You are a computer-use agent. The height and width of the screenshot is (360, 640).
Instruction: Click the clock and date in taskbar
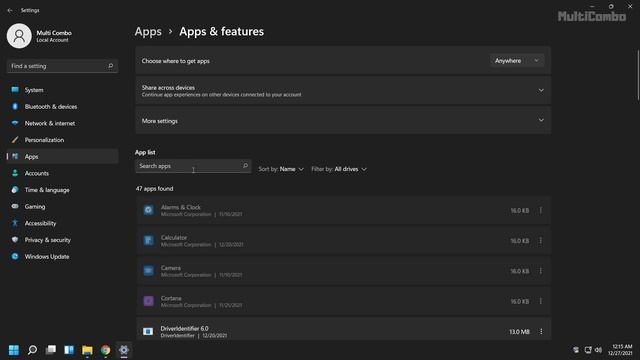(x=620, y=350)
